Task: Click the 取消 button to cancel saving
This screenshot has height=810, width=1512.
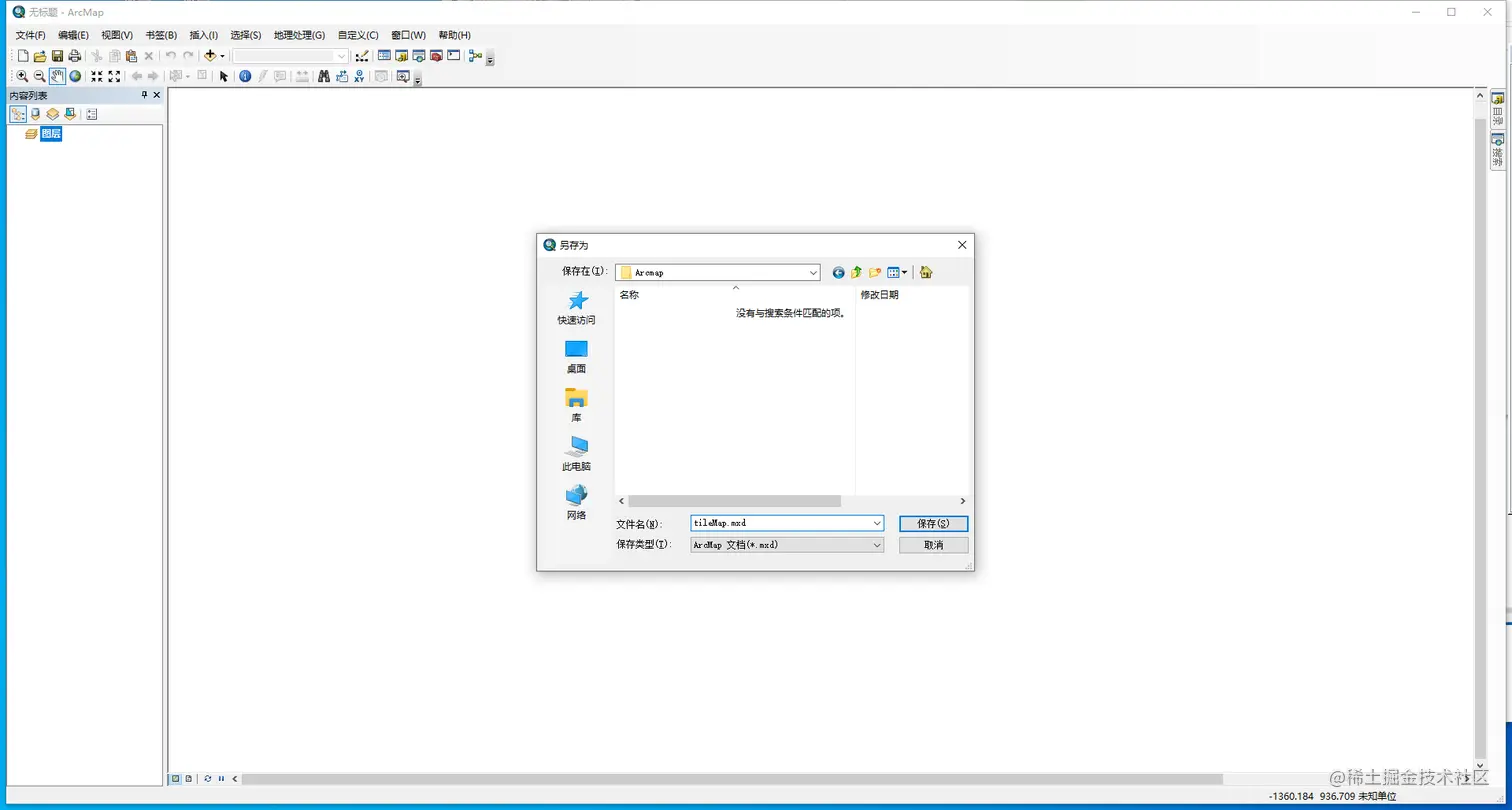Action: 932,544
